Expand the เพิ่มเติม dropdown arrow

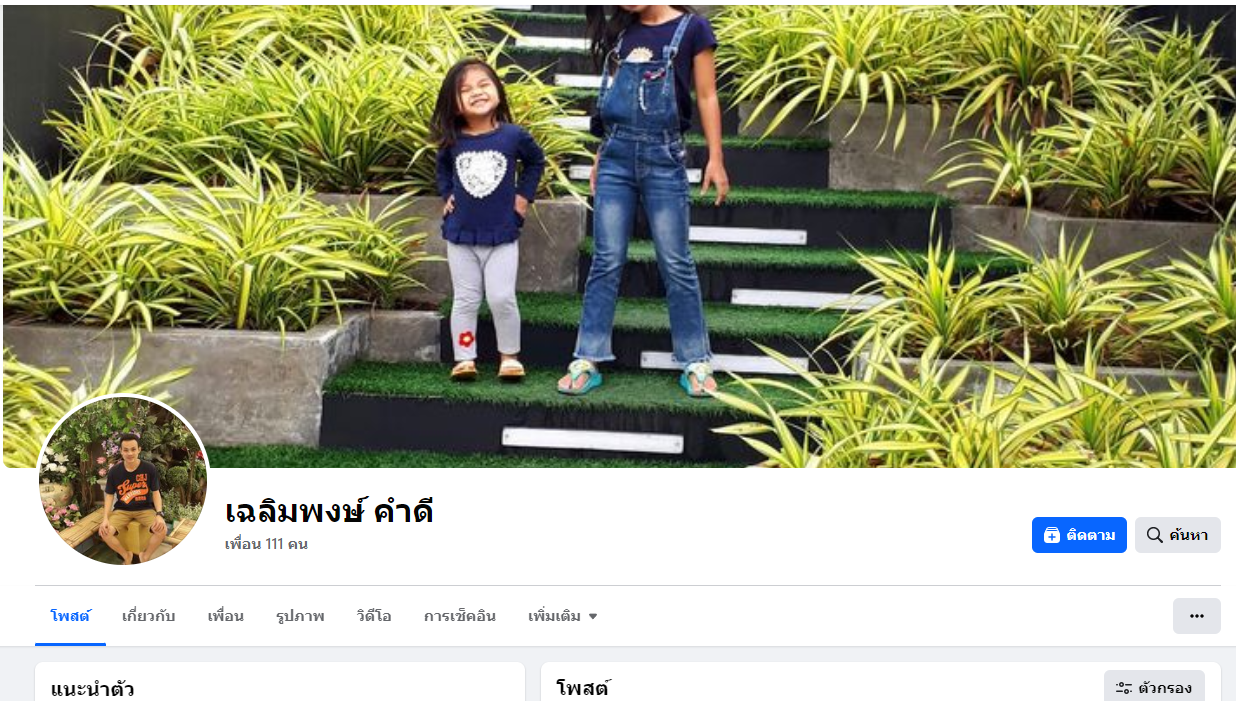click(x=593, y=617)
